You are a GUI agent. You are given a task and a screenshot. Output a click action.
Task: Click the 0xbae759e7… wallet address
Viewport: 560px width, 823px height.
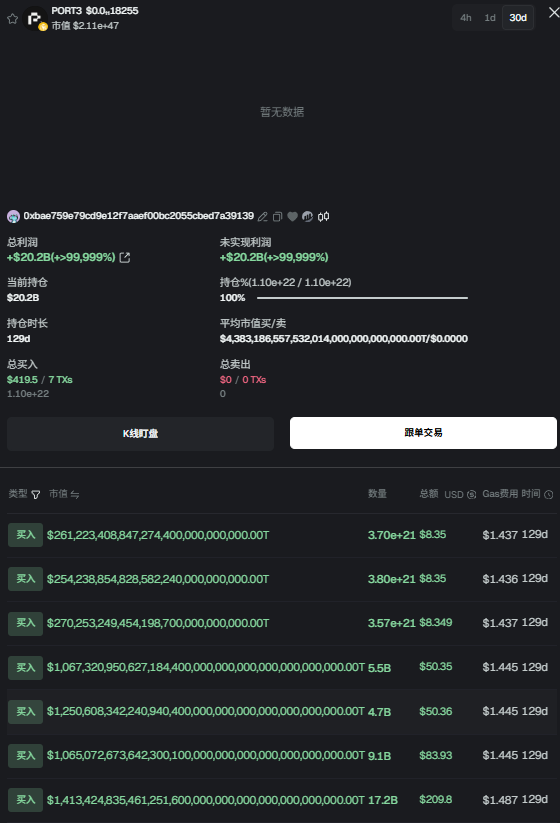pos(139,216)
